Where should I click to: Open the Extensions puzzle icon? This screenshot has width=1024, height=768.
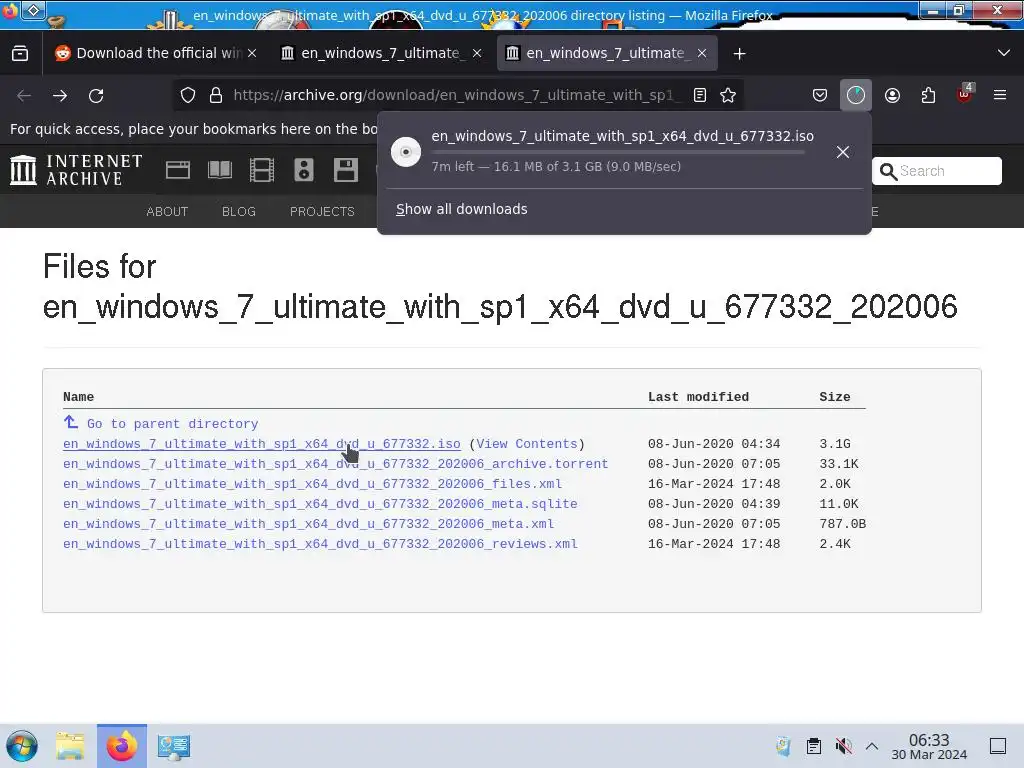pos(928,95)
